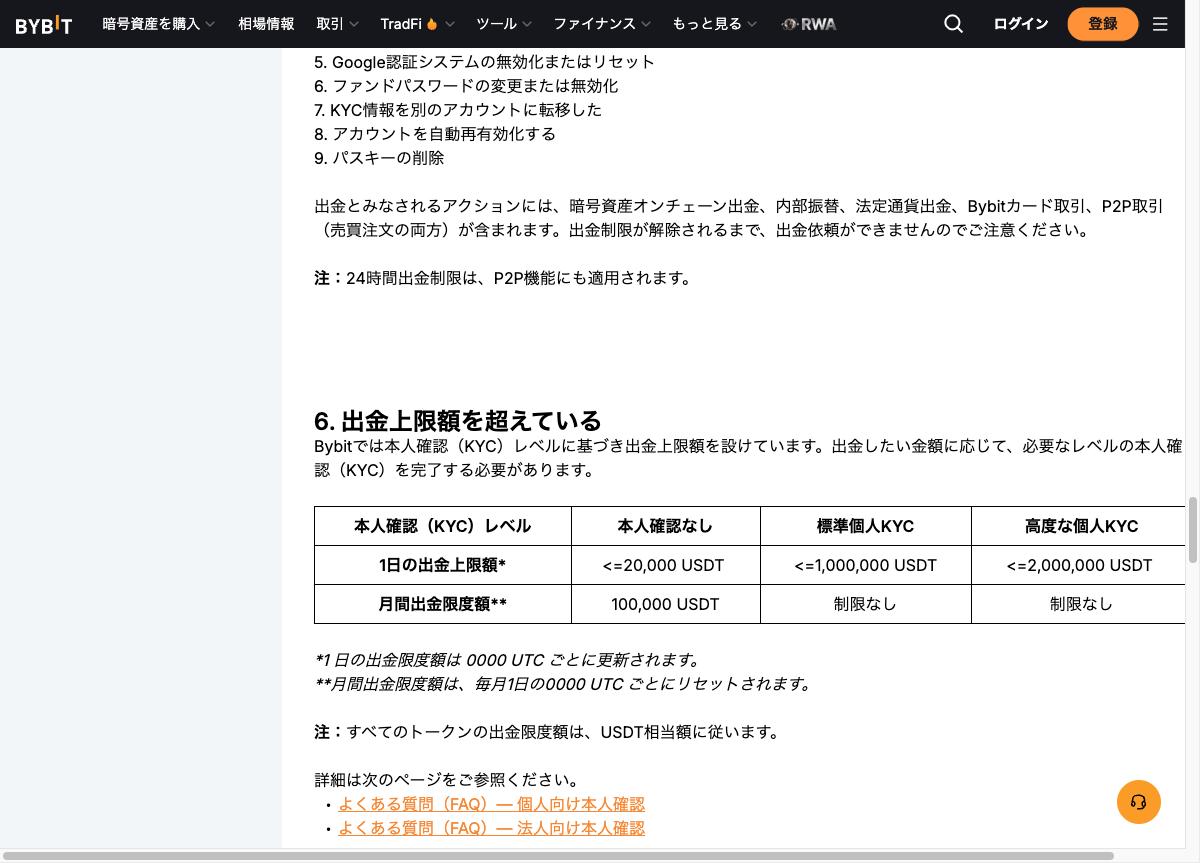Open the RWA banner icon
This screenshot has width=1200, height=863.
click(x=809, y=24)
